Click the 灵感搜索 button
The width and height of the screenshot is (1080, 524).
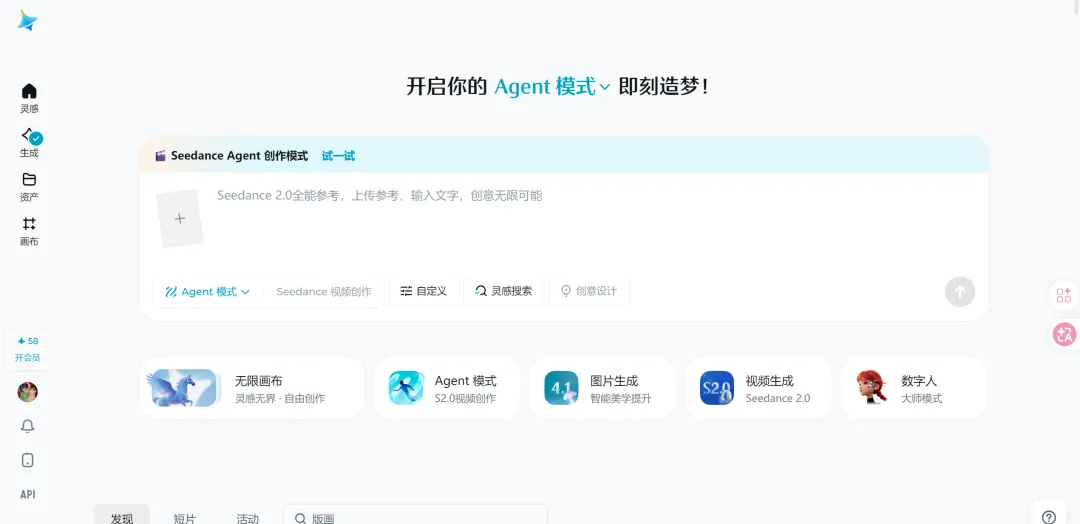coord(503,291)
